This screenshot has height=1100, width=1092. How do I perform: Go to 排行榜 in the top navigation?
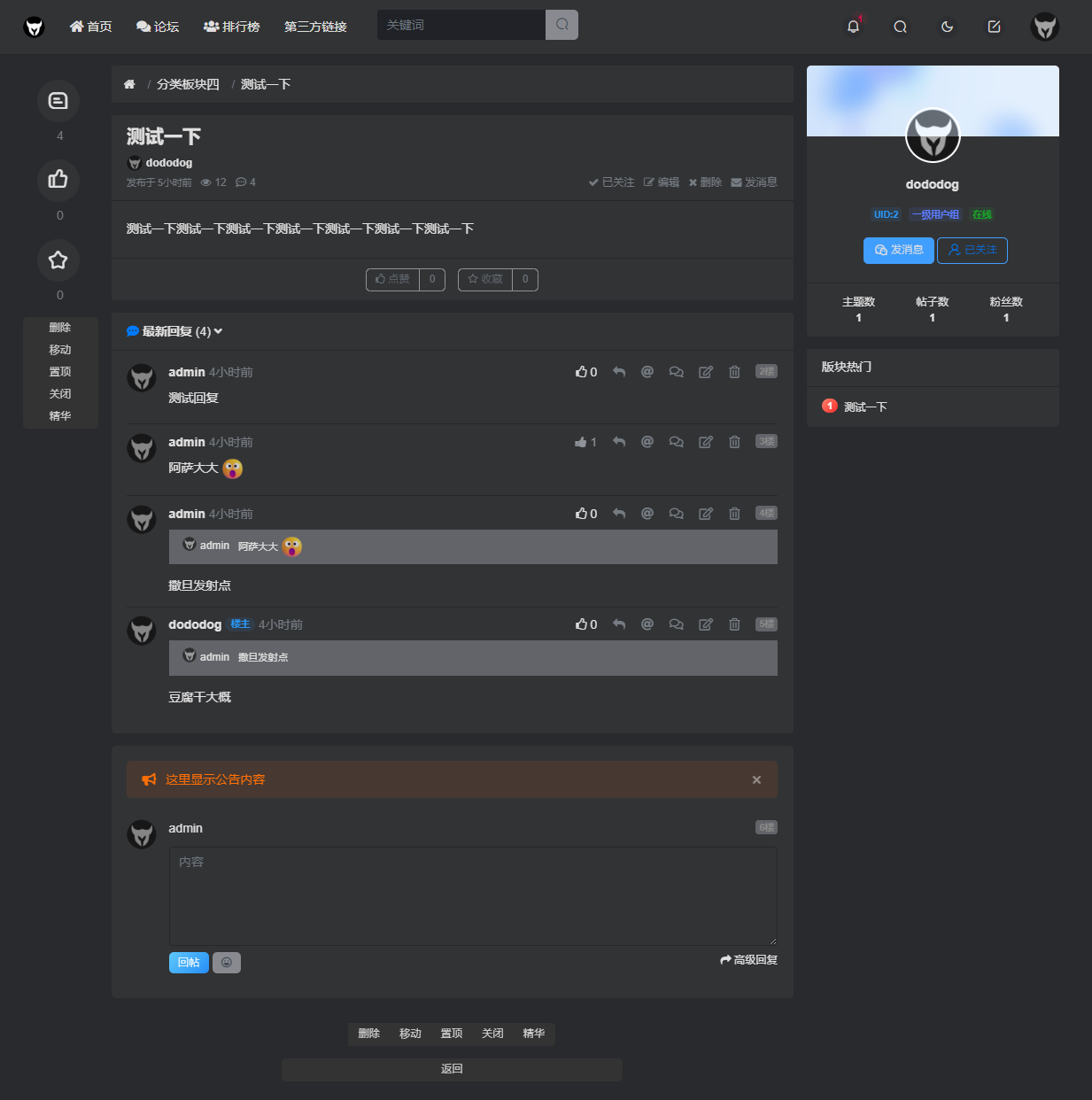(x=232, y=27)
